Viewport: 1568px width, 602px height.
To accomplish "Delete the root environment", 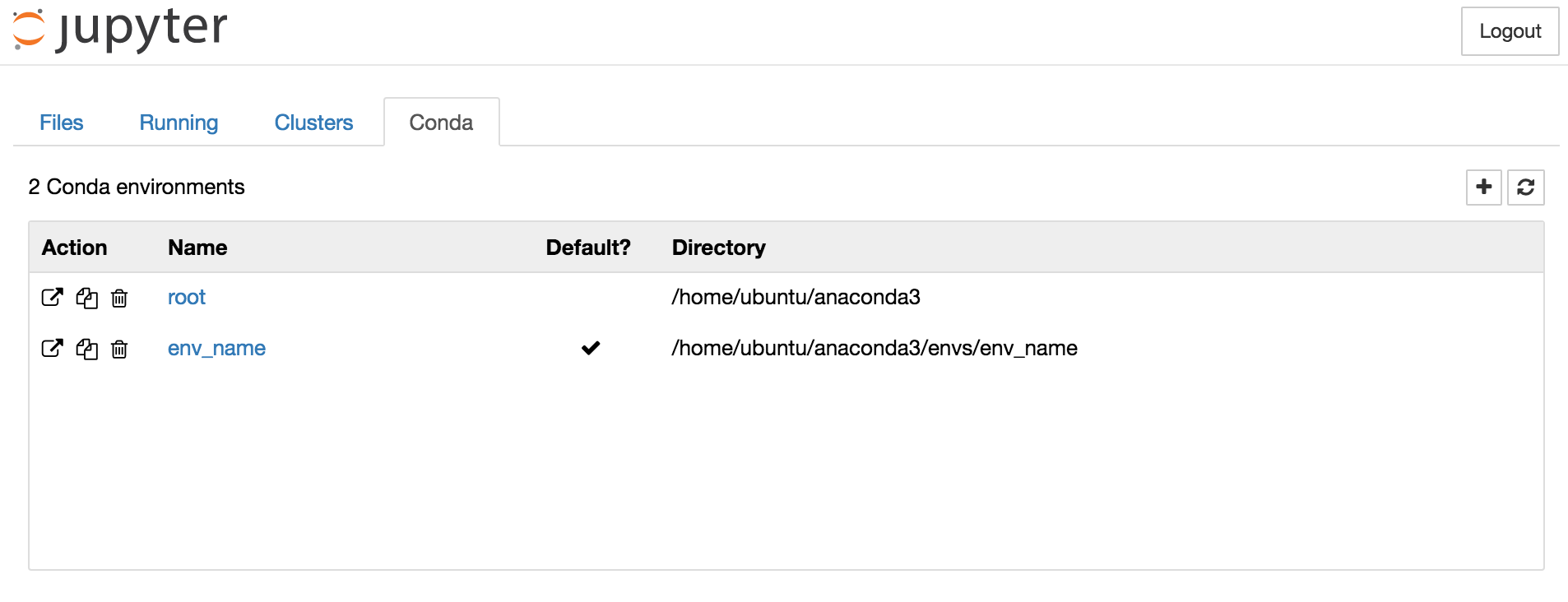I will click(x=119, y=298).
